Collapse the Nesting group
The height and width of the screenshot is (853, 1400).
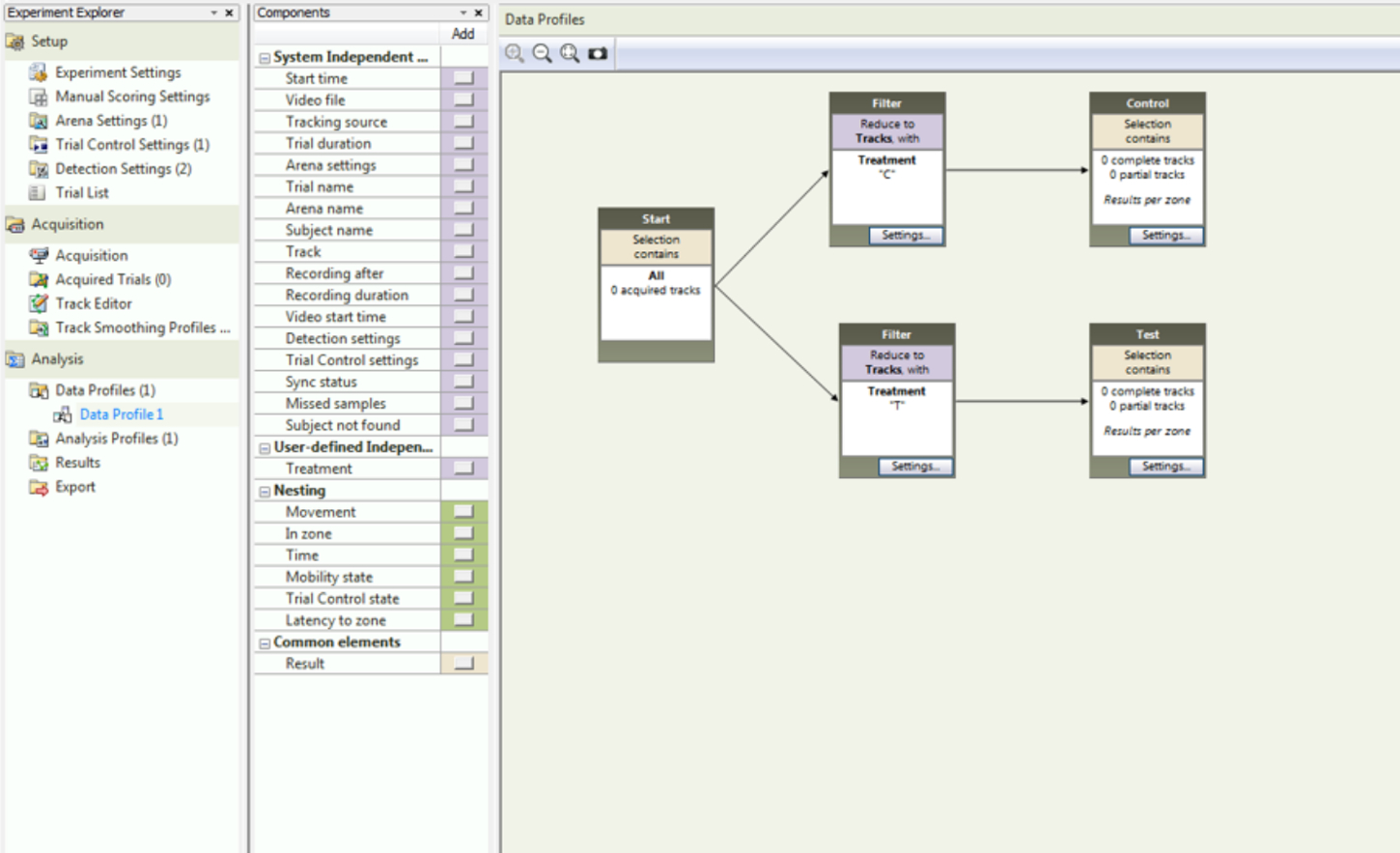pyautogui.click(x=265, y=492)
